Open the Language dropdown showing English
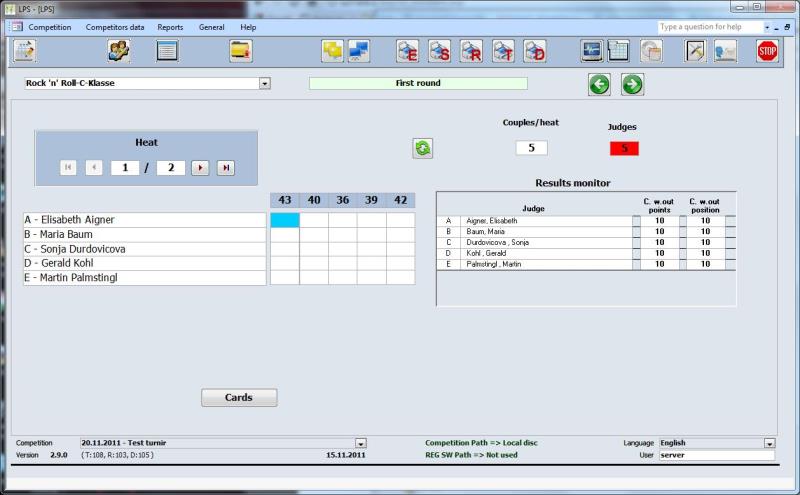Image resolution: width=800 pixels, height=495 pixels. pos(769,443)
